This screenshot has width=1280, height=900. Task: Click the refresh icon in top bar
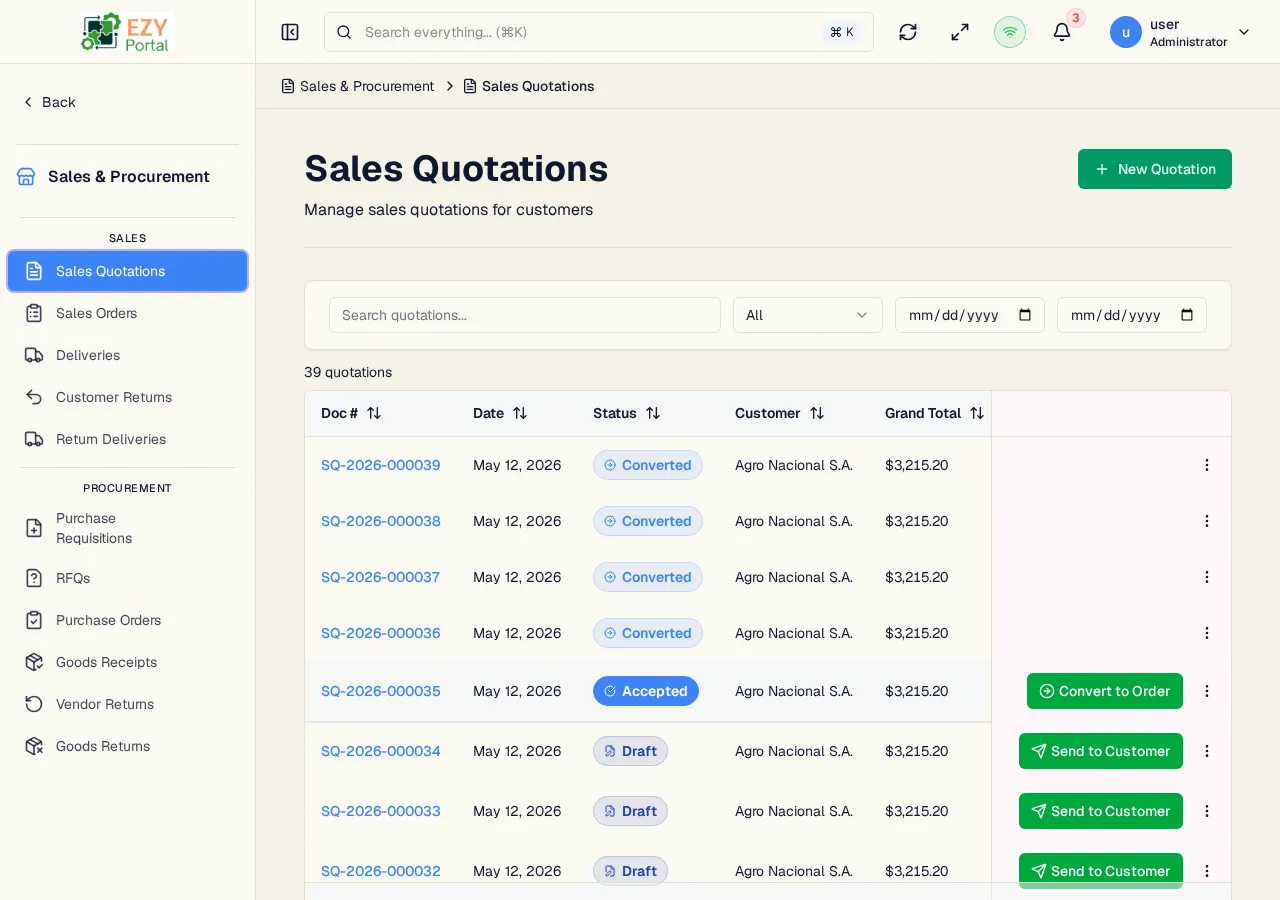point(908,32)
